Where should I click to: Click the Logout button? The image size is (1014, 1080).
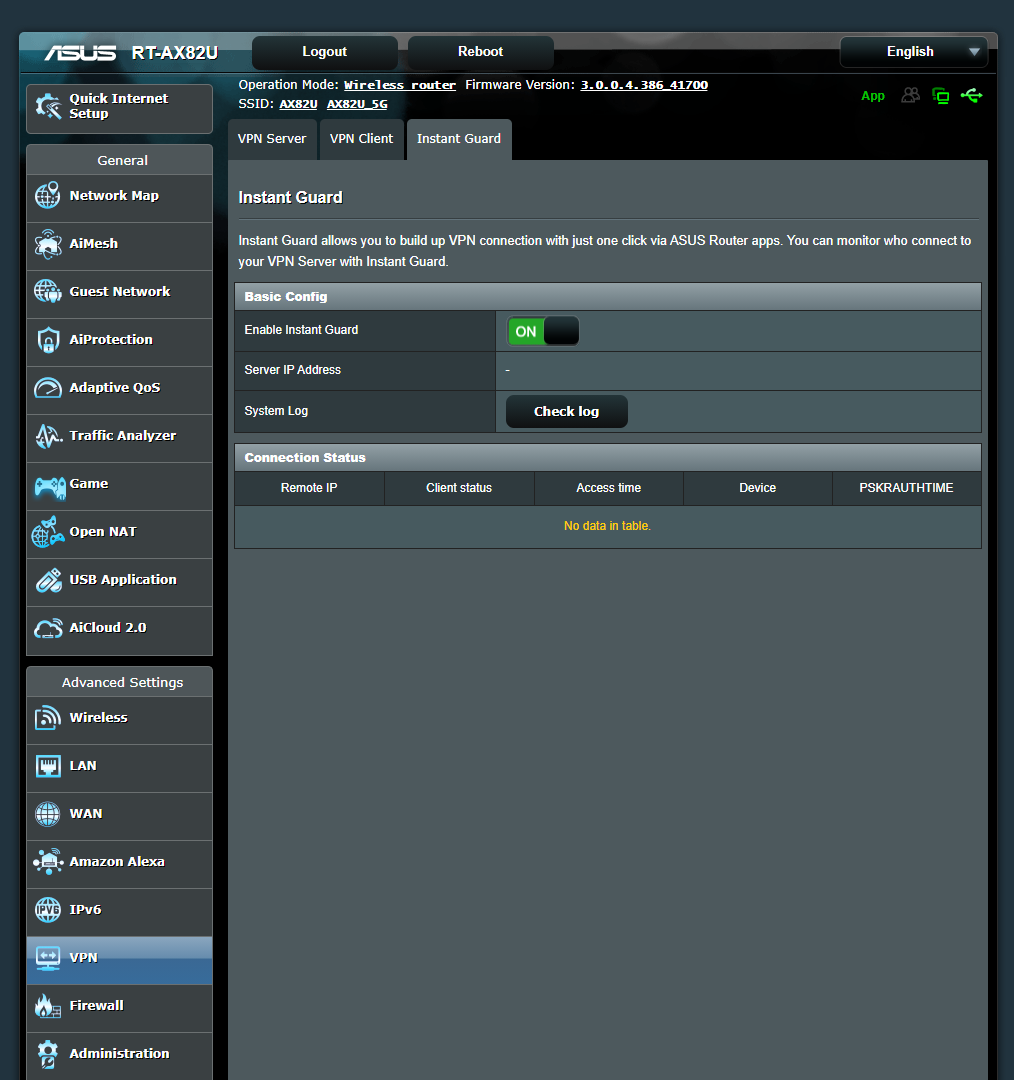click(324, 52)
